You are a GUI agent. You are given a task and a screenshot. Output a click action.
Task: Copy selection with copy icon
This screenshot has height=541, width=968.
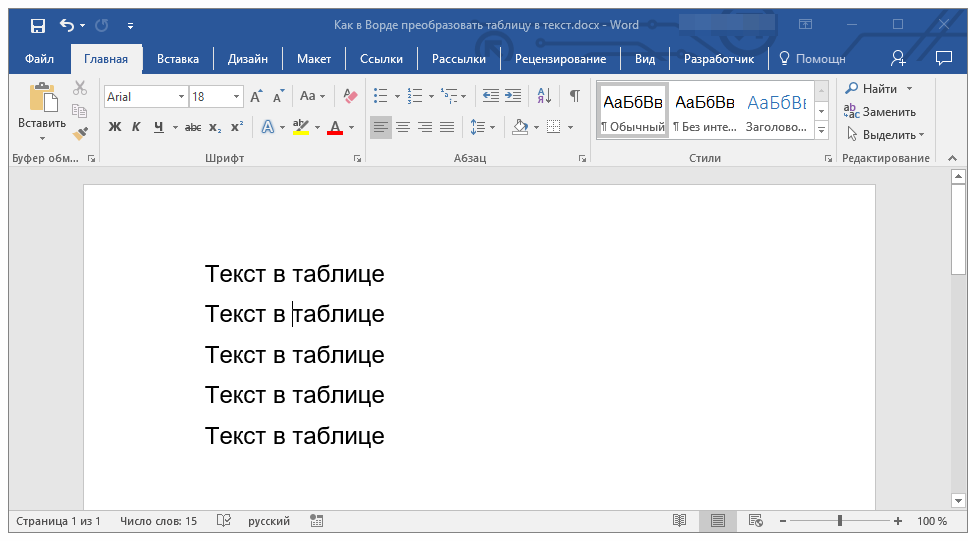coord(80,111)
